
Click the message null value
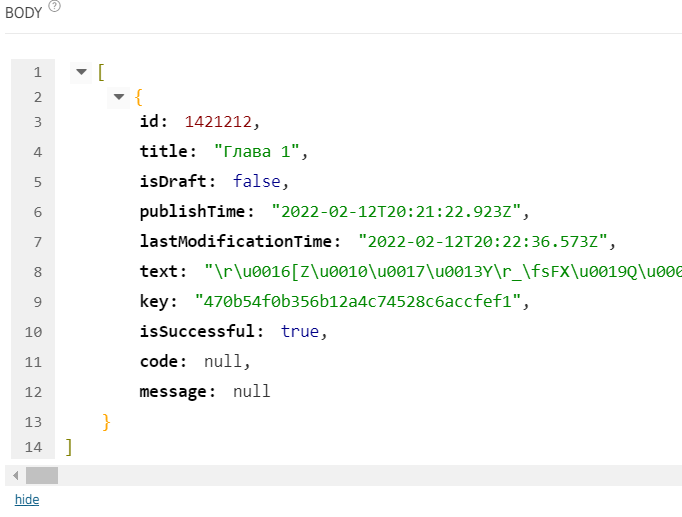click(251, 391)
